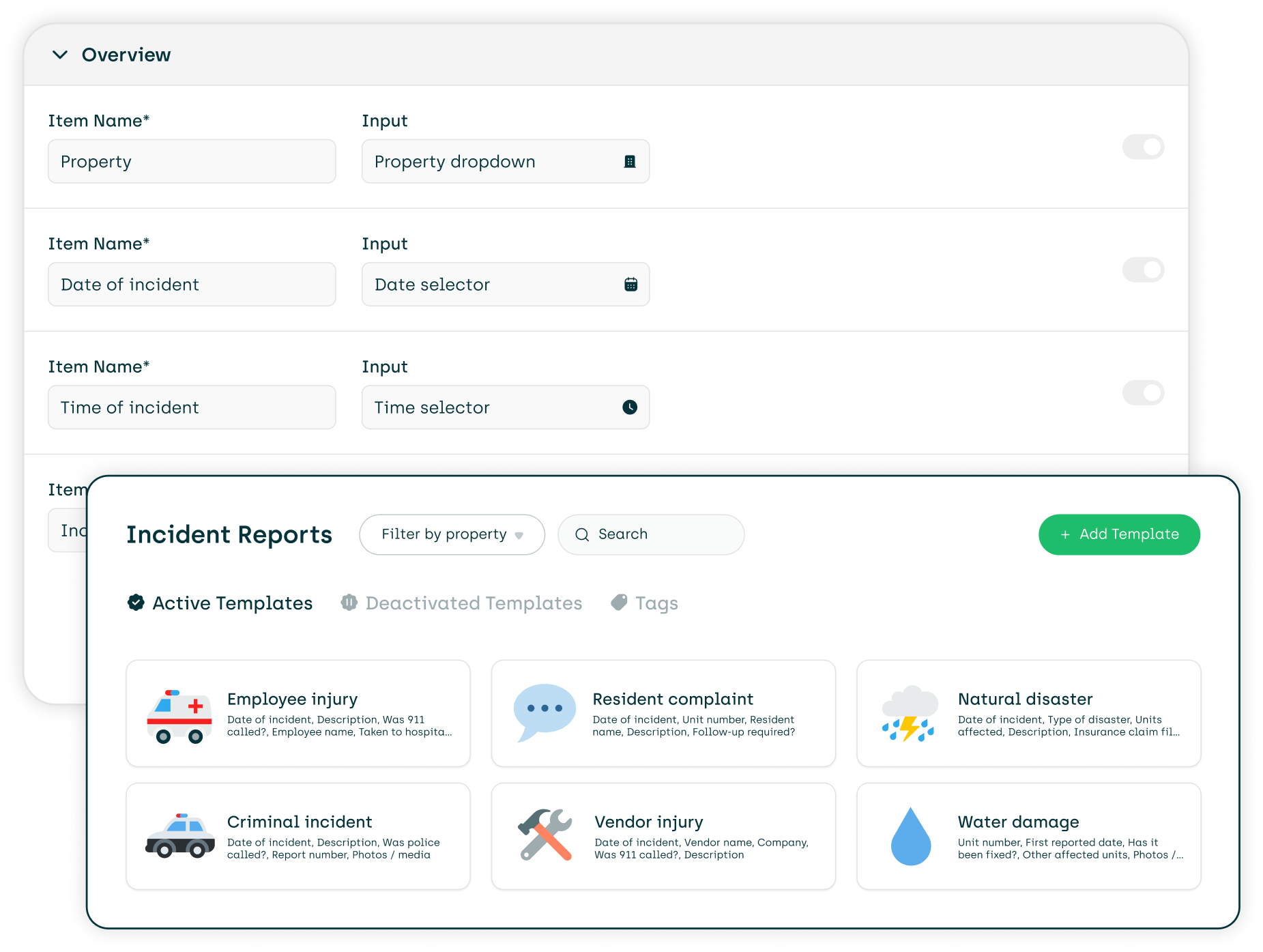The image size is (1263, 952).
Task: Click the water droplet icon for Water damage
Action: pyautogui.click(x=911, y=836)
